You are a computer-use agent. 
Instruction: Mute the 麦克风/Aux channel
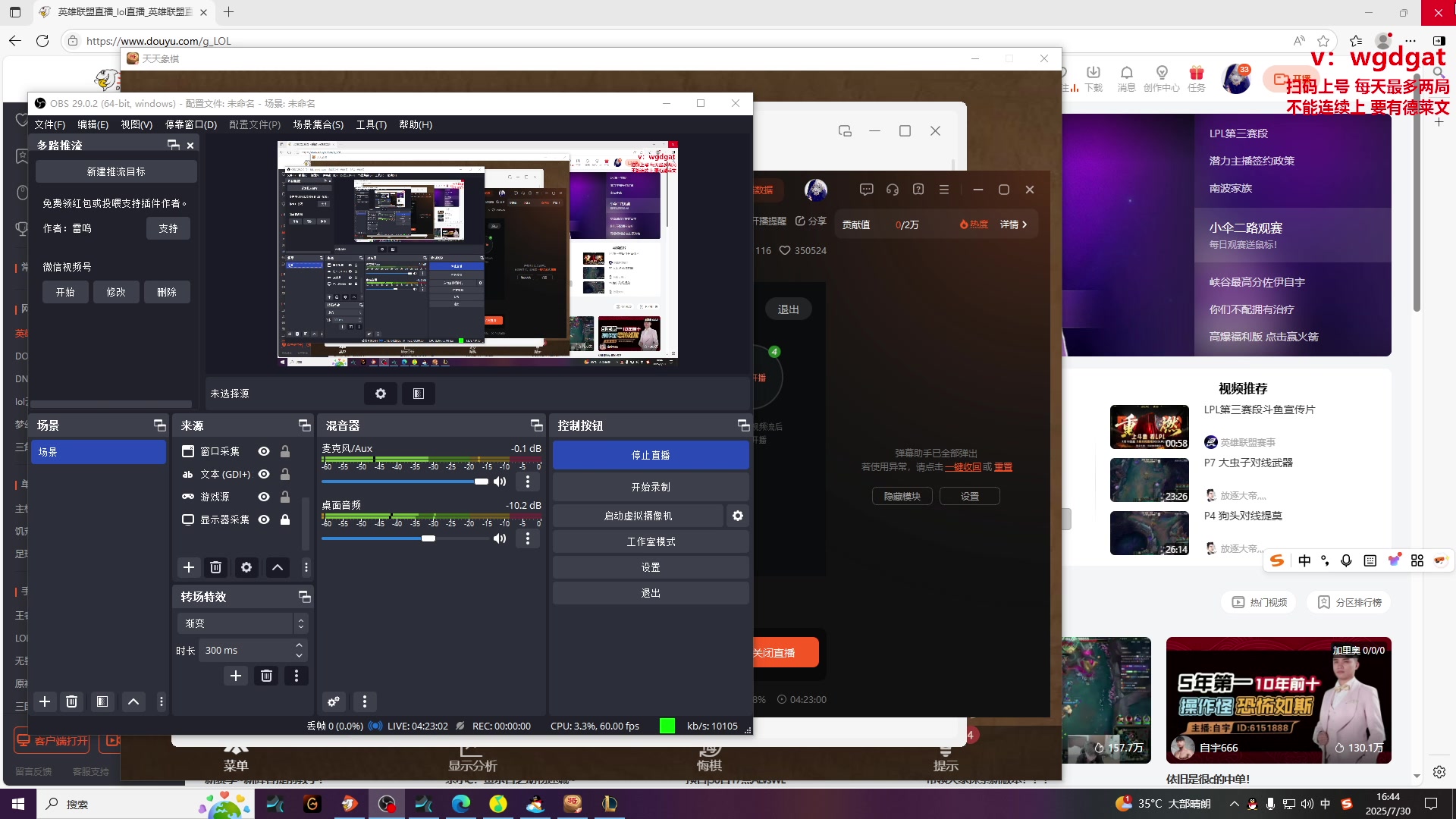tap(500, 482)
